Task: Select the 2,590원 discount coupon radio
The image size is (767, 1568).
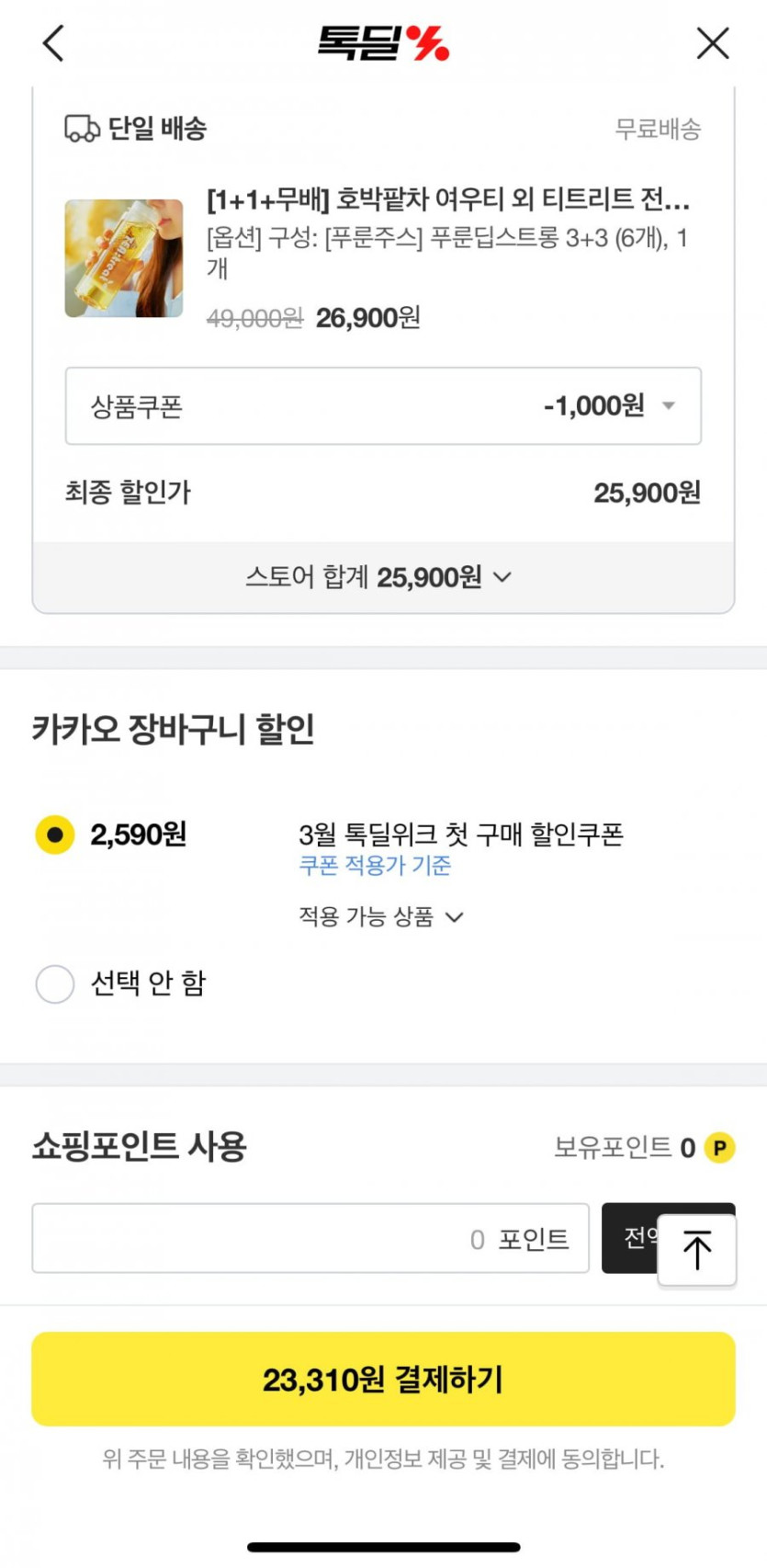Action: coord(55,835)
